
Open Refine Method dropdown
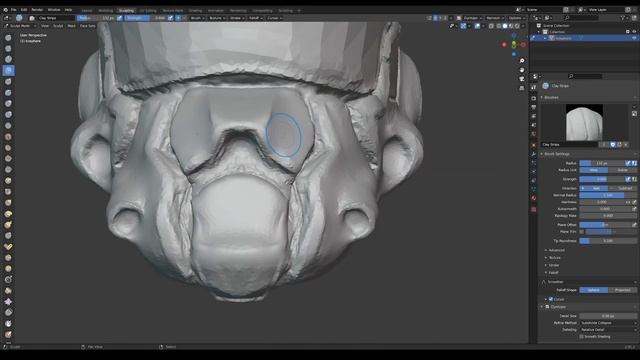pyautogui.click(x=608, y=323)
